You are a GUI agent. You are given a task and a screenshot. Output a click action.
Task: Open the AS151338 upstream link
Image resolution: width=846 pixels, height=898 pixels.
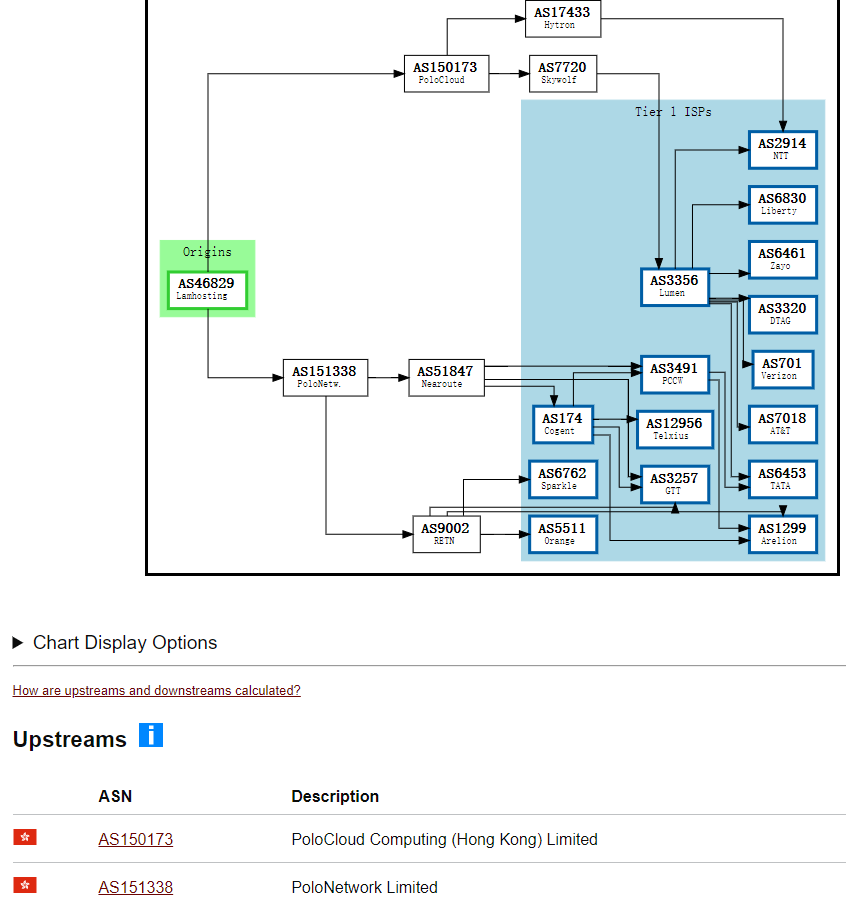pyautogui.click(x=135, y=887)
